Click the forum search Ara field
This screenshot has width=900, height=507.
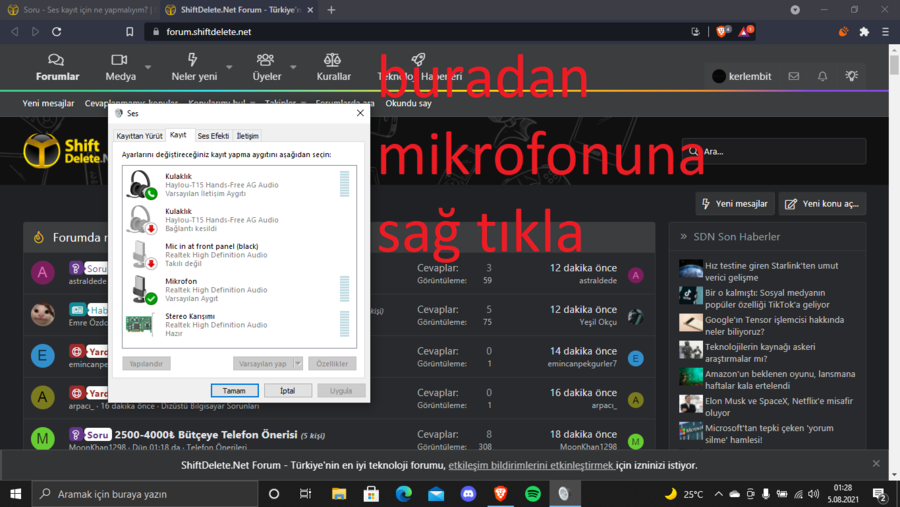[775, 152]
